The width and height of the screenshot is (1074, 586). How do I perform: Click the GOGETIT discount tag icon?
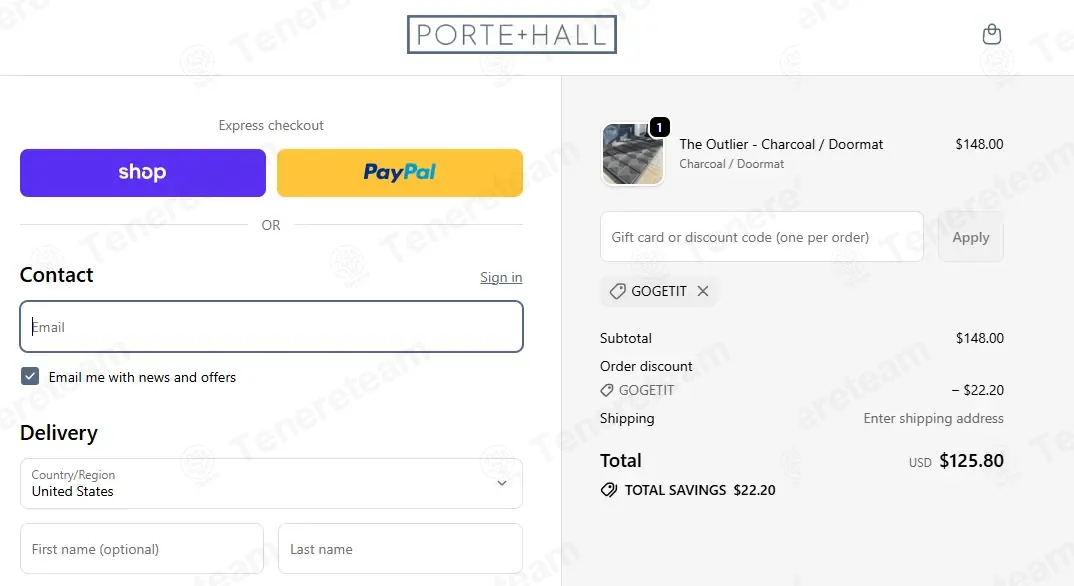(618, 291)
